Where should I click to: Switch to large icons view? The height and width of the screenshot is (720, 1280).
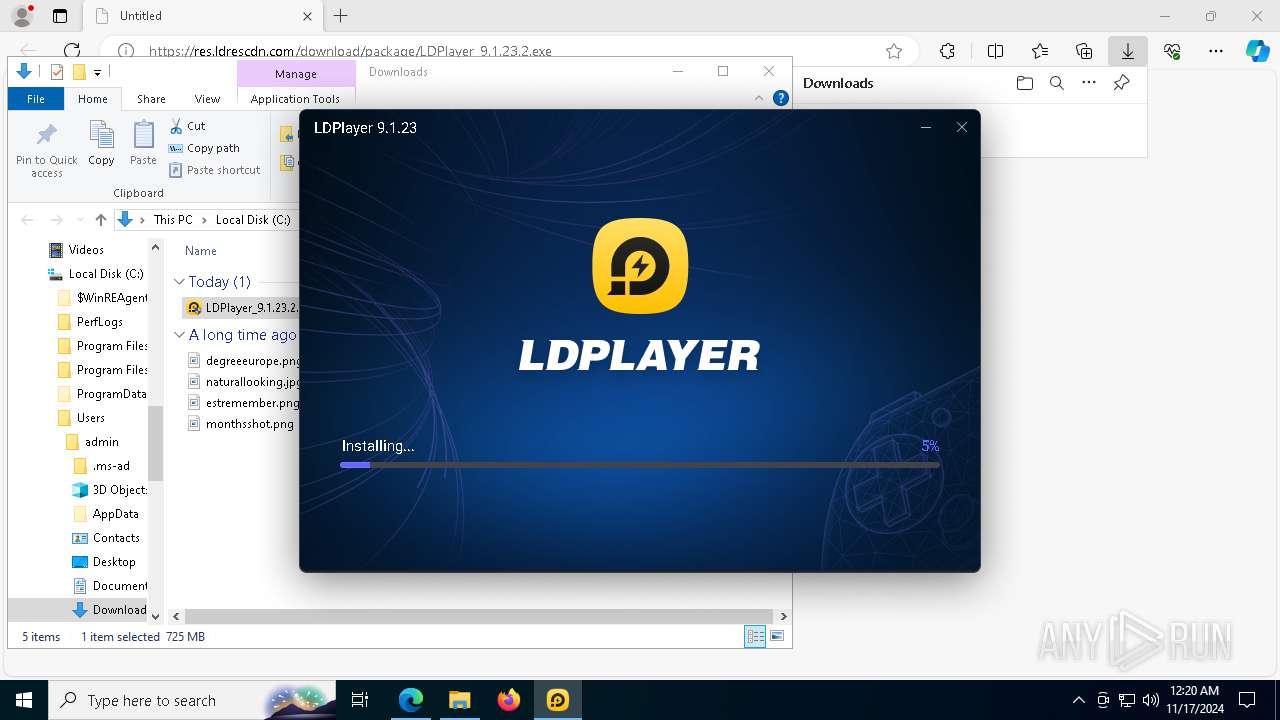[x=777, y=636]
